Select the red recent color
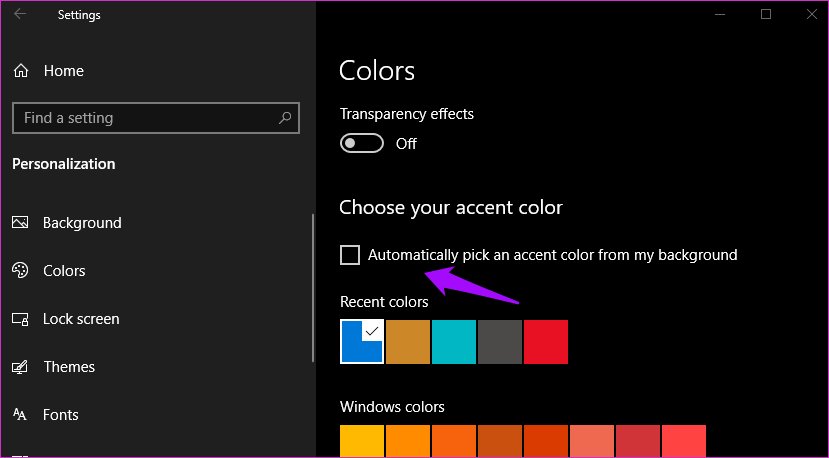 546,342
